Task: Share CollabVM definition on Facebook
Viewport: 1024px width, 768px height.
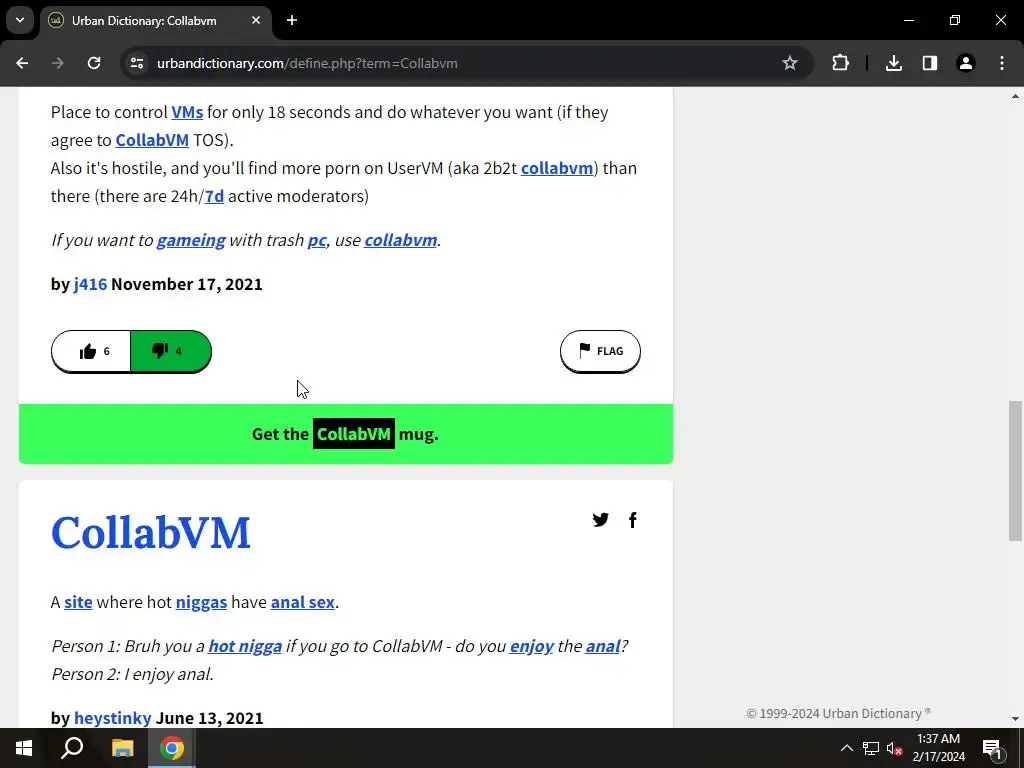Action: pyautogui.click(x=632, y=520)
